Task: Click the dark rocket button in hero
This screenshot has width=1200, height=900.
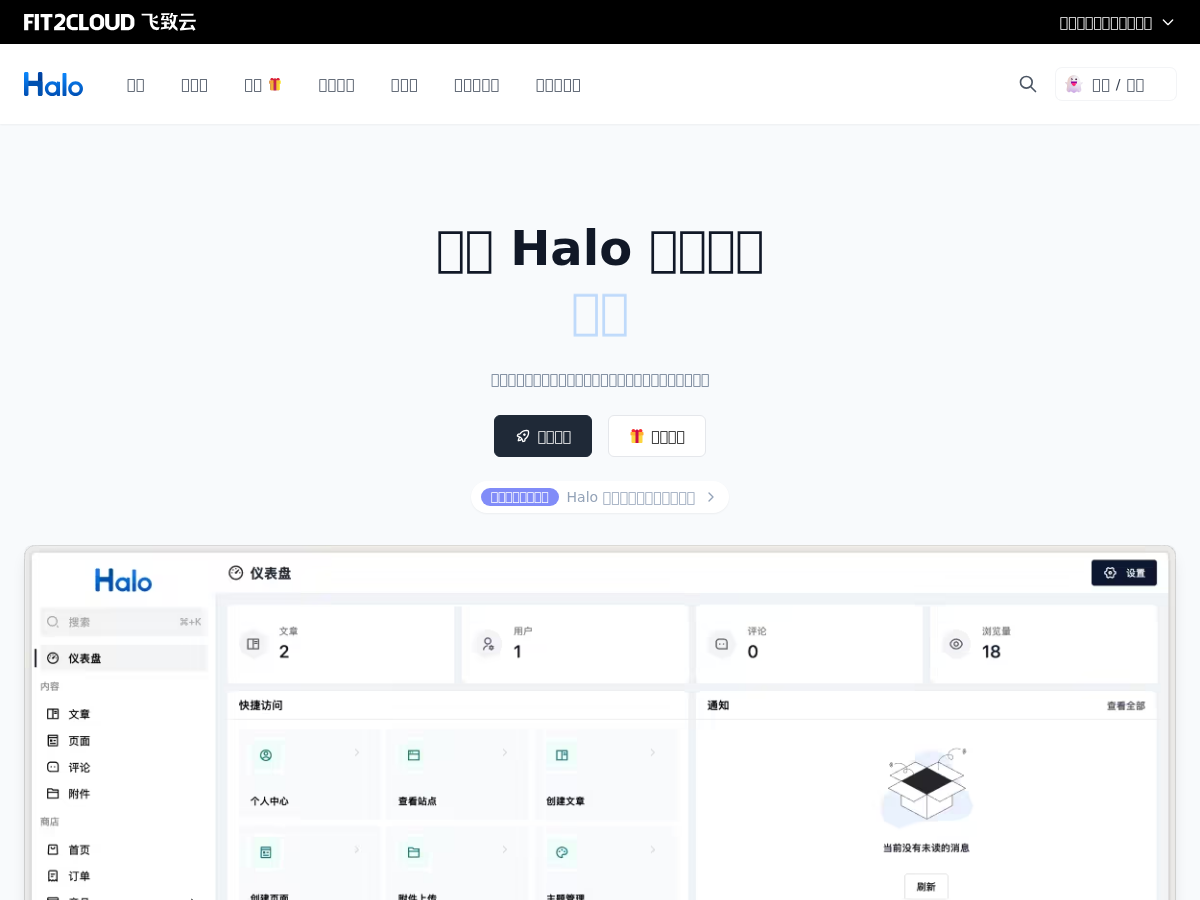Action: point(543,436)
